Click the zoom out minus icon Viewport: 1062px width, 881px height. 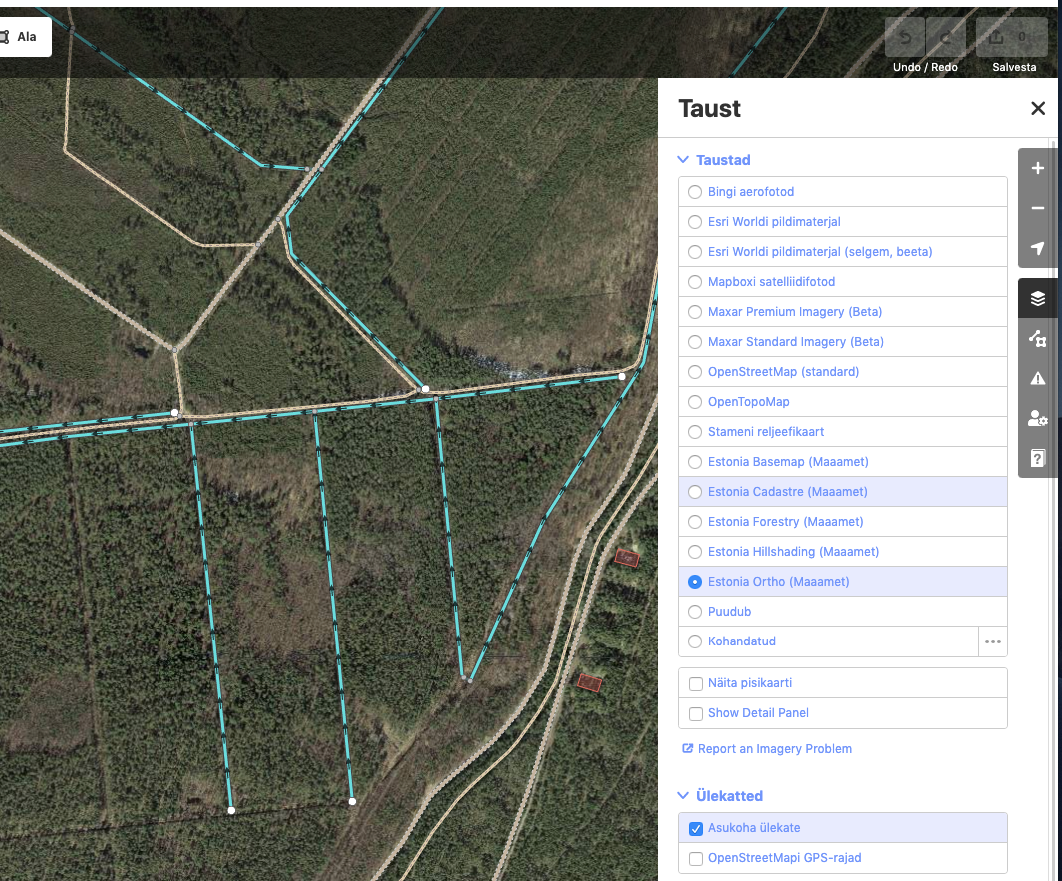click(1037, 208)
